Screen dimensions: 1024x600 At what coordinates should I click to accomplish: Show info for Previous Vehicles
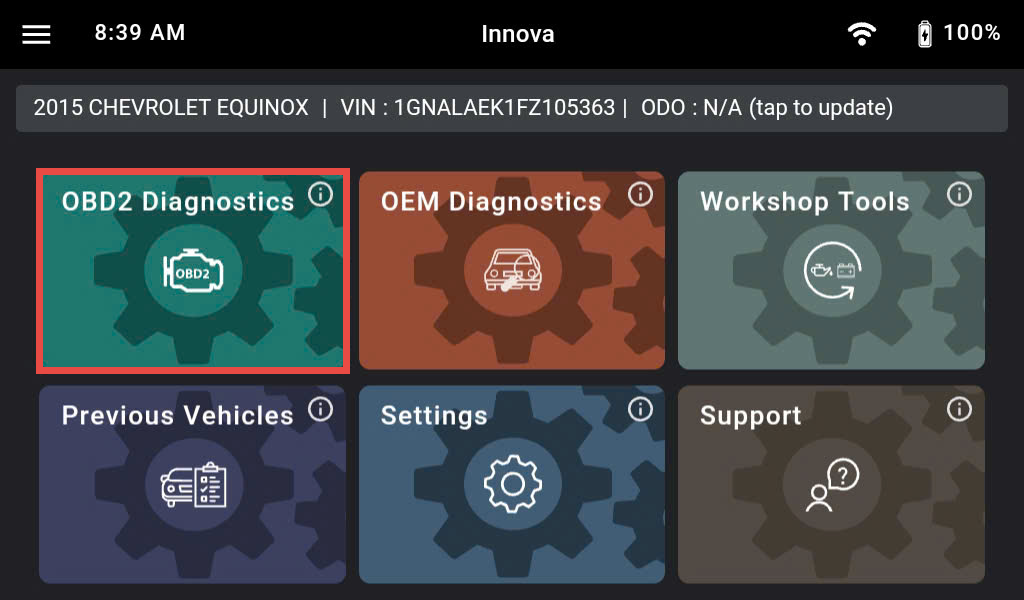tap(321, 409)
